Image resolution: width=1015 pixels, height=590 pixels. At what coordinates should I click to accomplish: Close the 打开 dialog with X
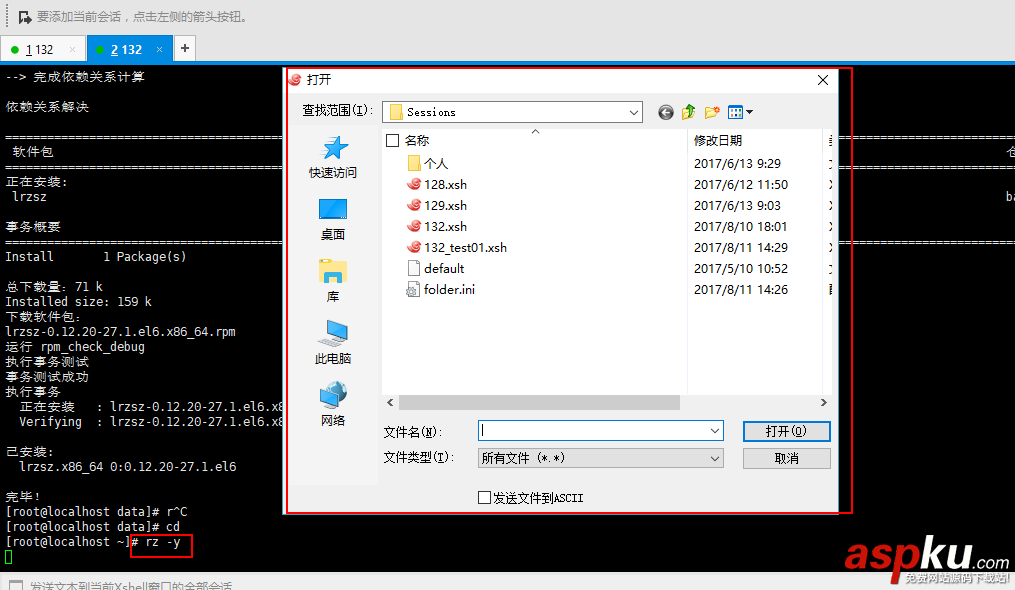[x=823, y=80]
